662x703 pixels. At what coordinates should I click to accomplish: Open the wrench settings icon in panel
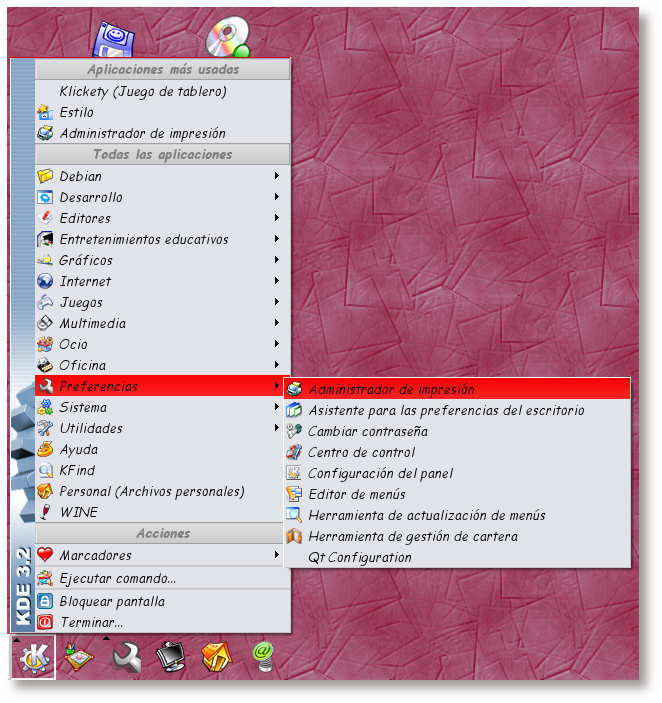(126, 658)
